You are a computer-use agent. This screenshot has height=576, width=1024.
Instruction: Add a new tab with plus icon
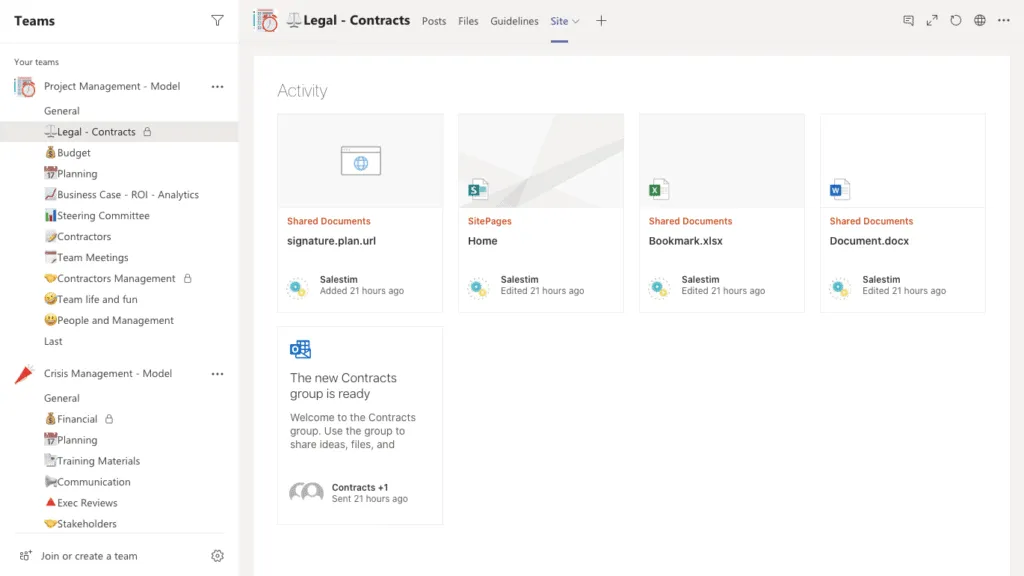[601, 21]
